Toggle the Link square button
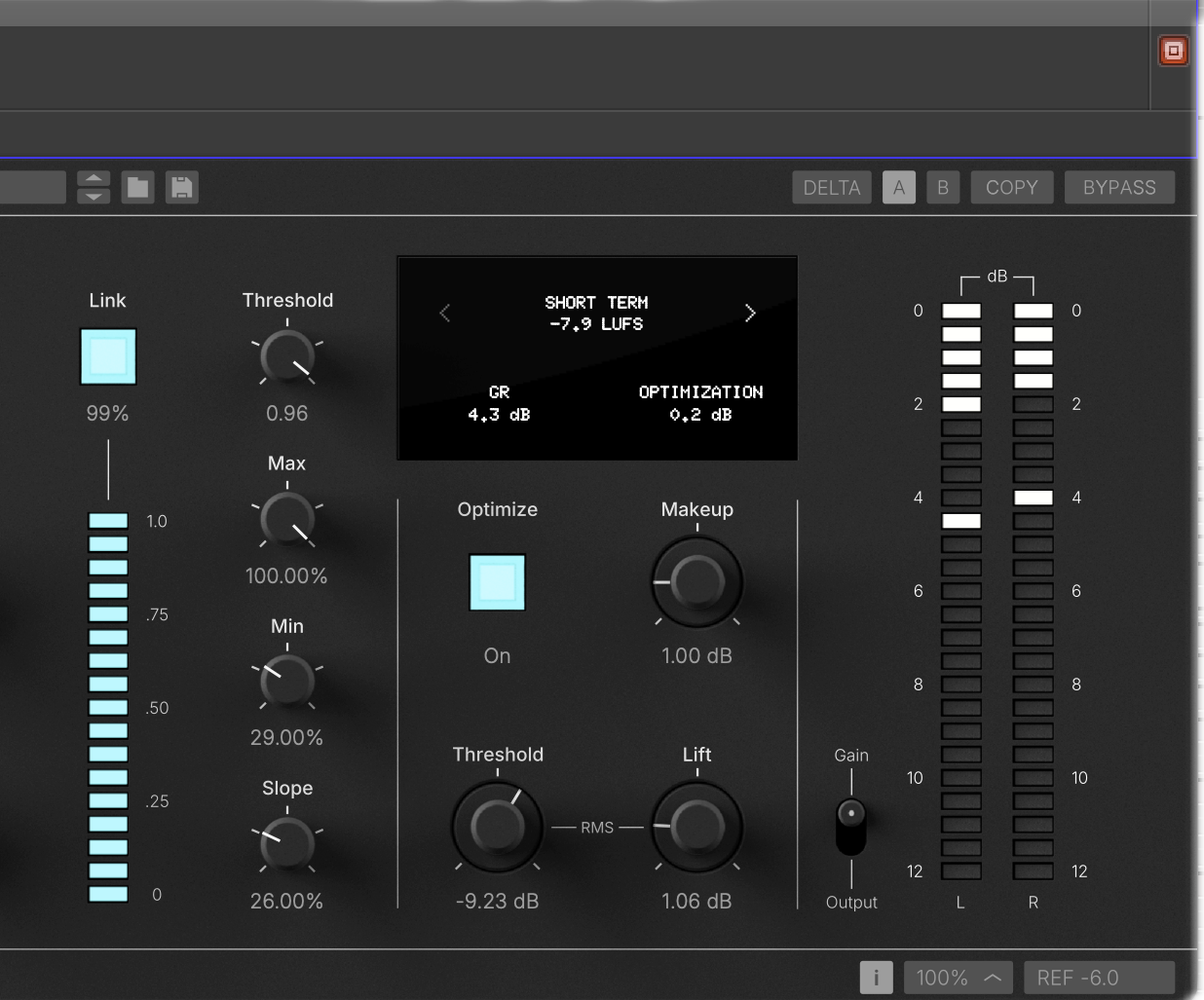The image size is (1204, 1000). click(108, 356)
